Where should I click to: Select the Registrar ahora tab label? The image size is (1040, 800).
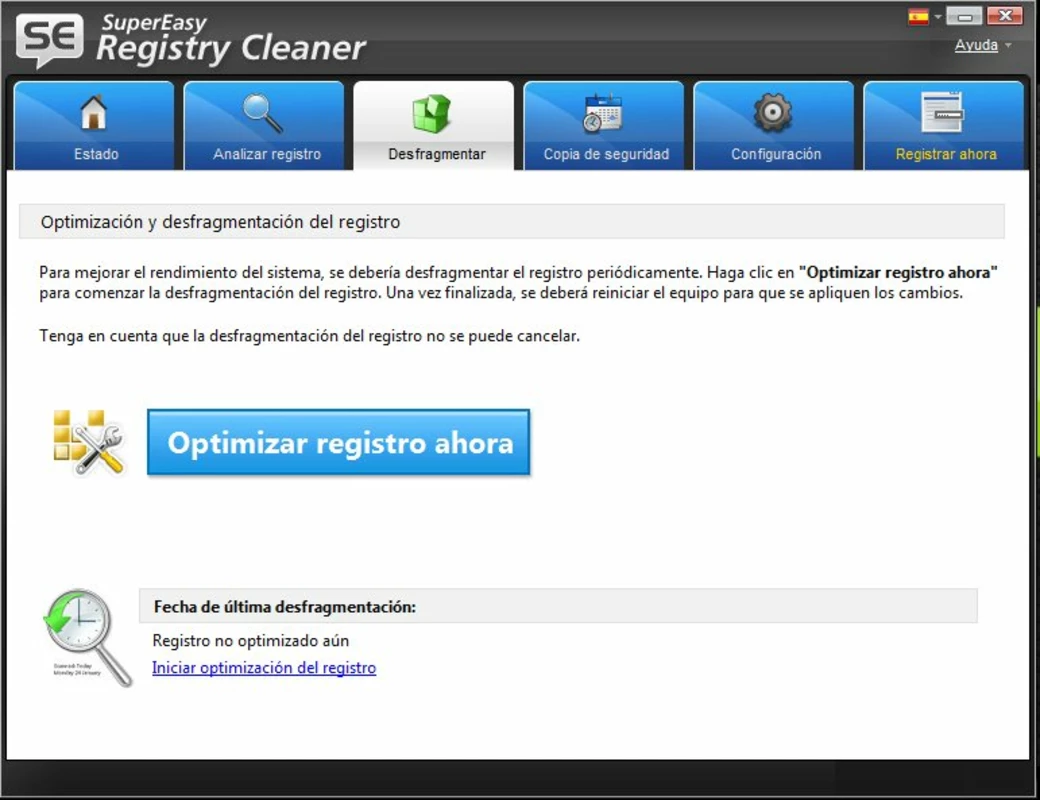[x=946, y=154]
